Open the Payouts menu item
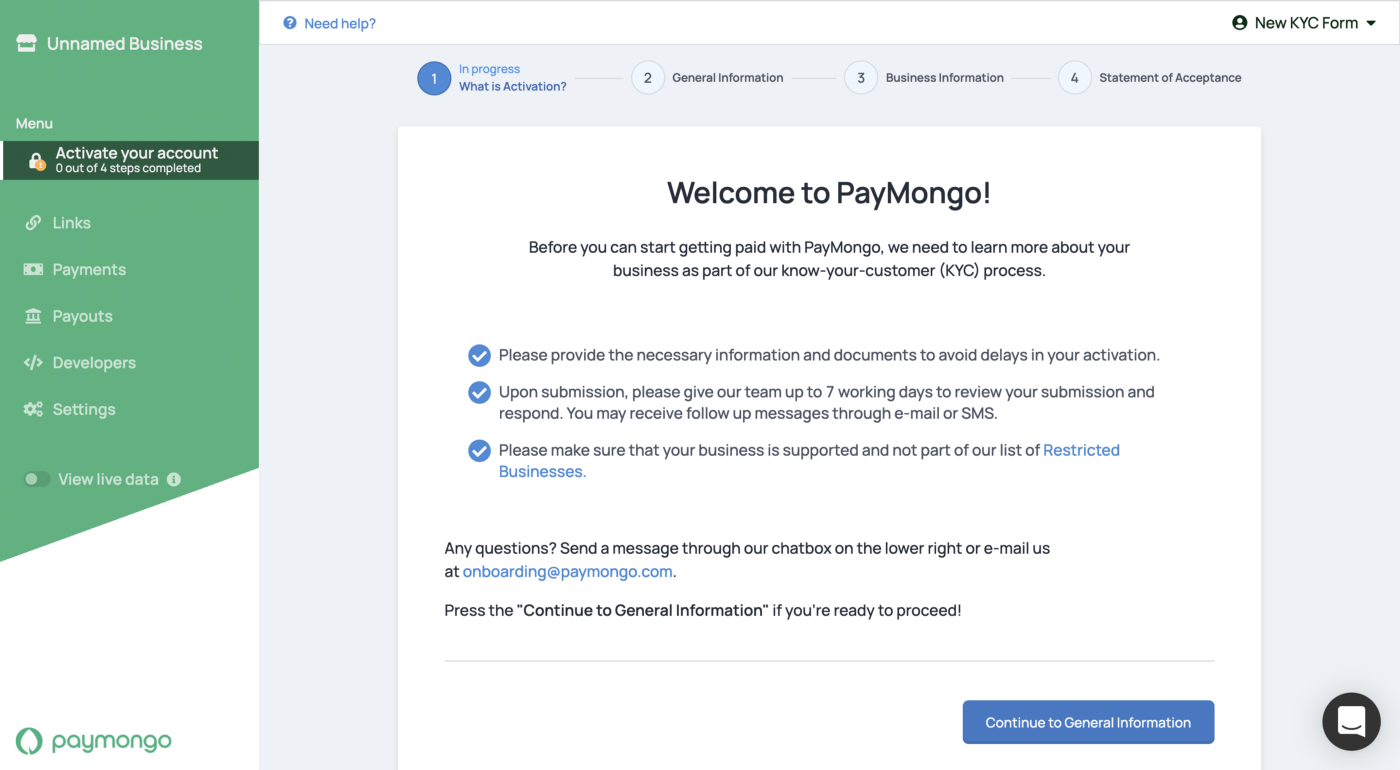 pyautogui.click(x=82, y=316)
